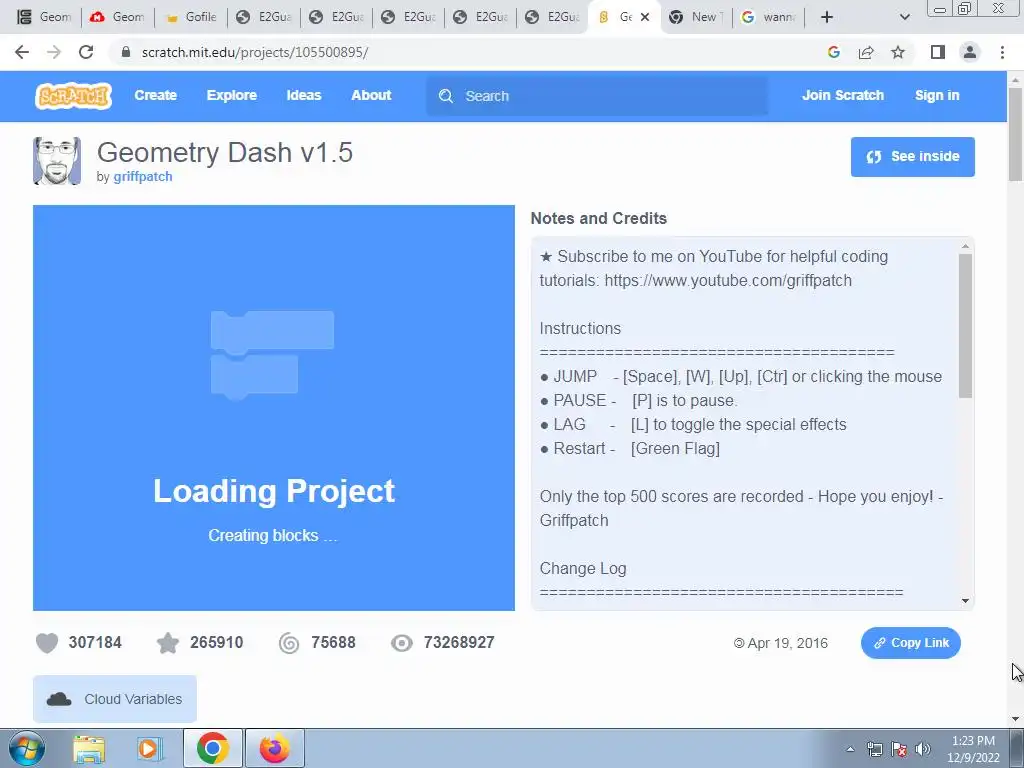
Task: Click the remixes spiral icon
Action: (289, 643)
